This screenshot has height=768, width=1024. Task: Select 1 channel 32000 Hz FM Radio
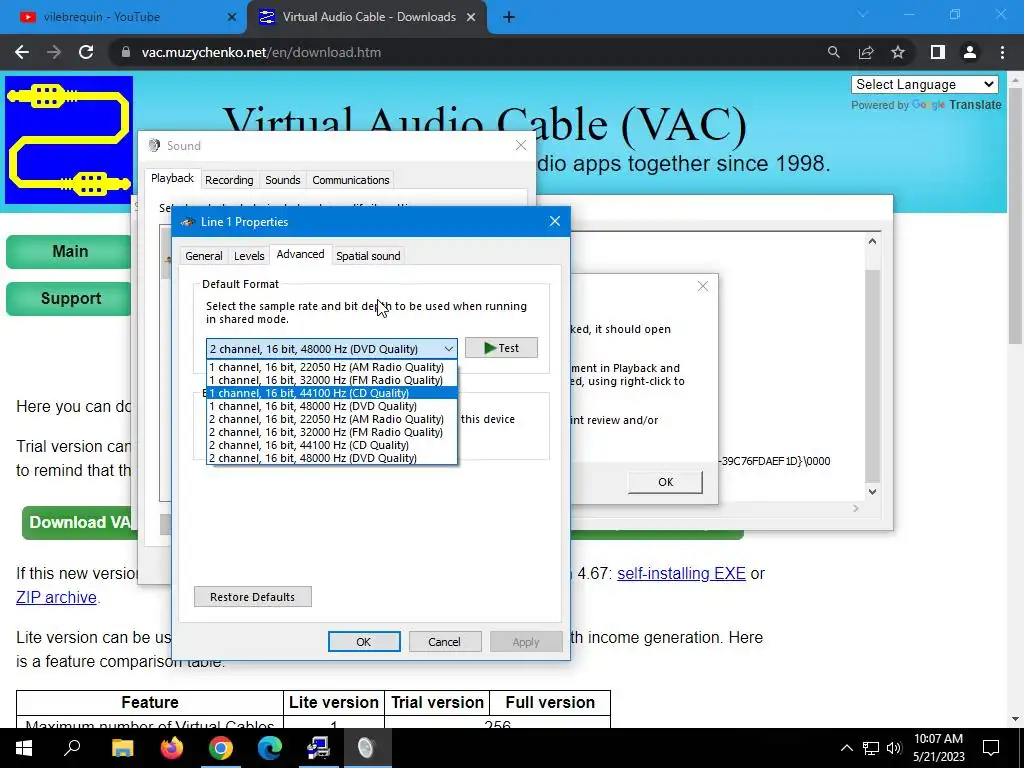[x=332, y=380]
